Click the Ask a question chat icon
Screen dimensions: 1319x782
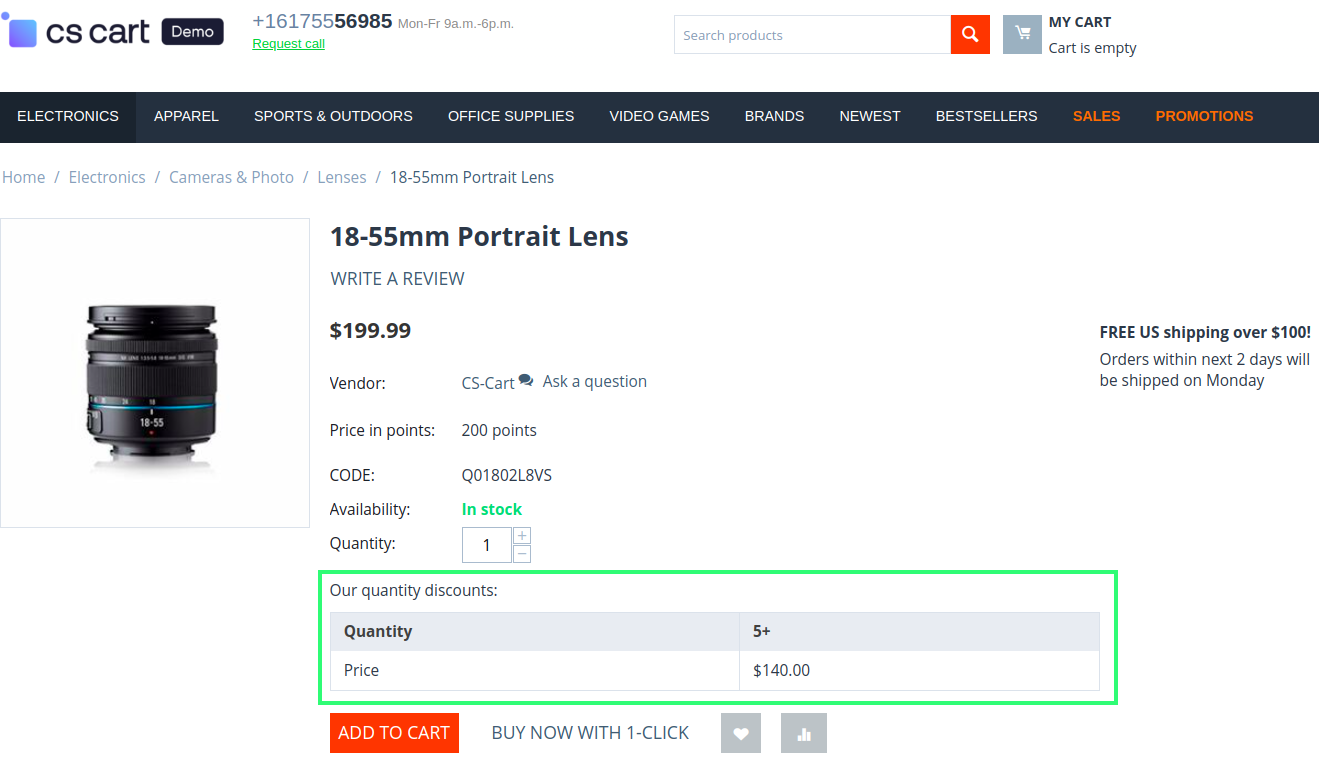pos(526,381)
